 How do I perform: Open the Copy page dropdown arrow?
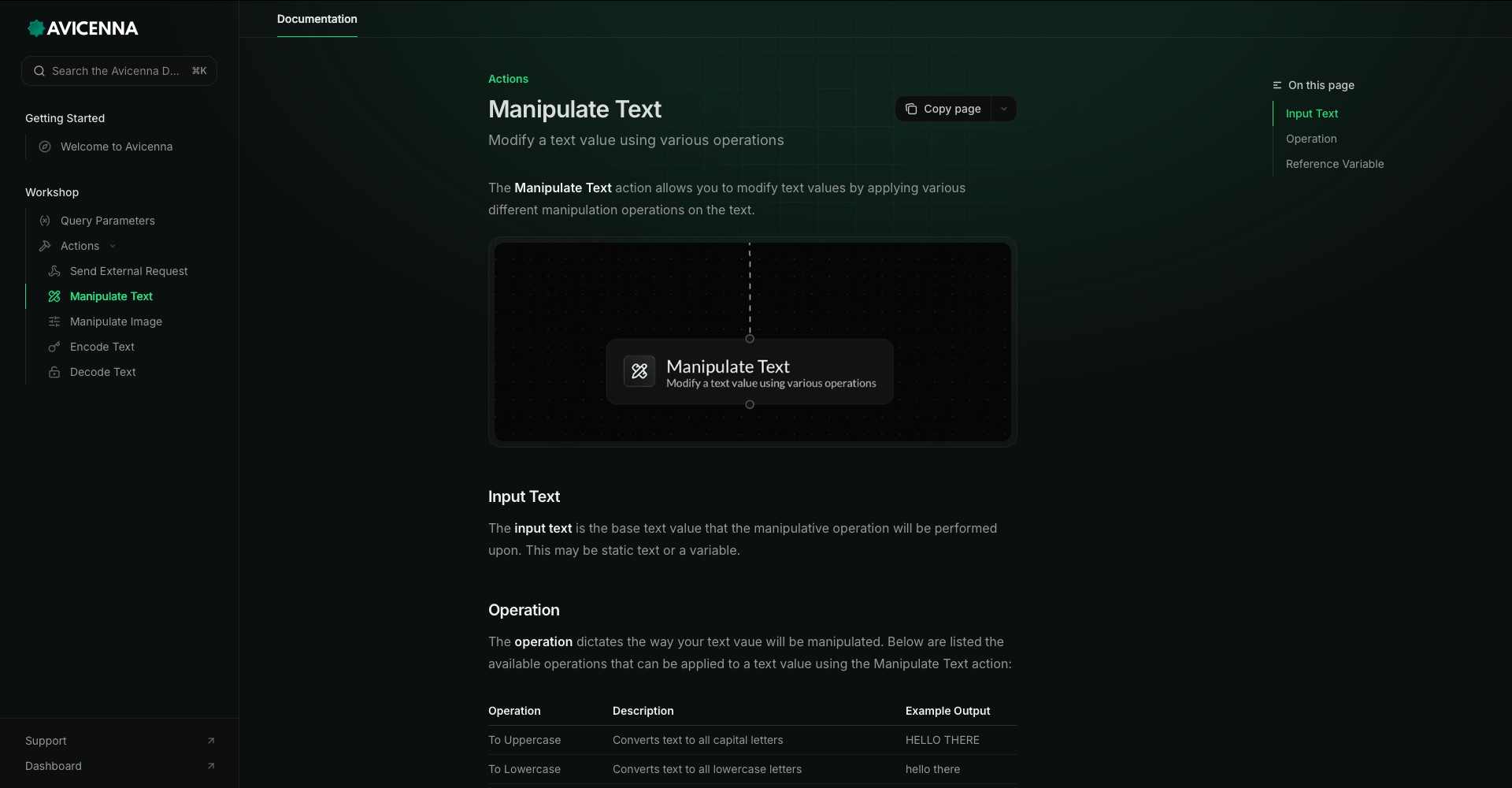point(1003,109)
